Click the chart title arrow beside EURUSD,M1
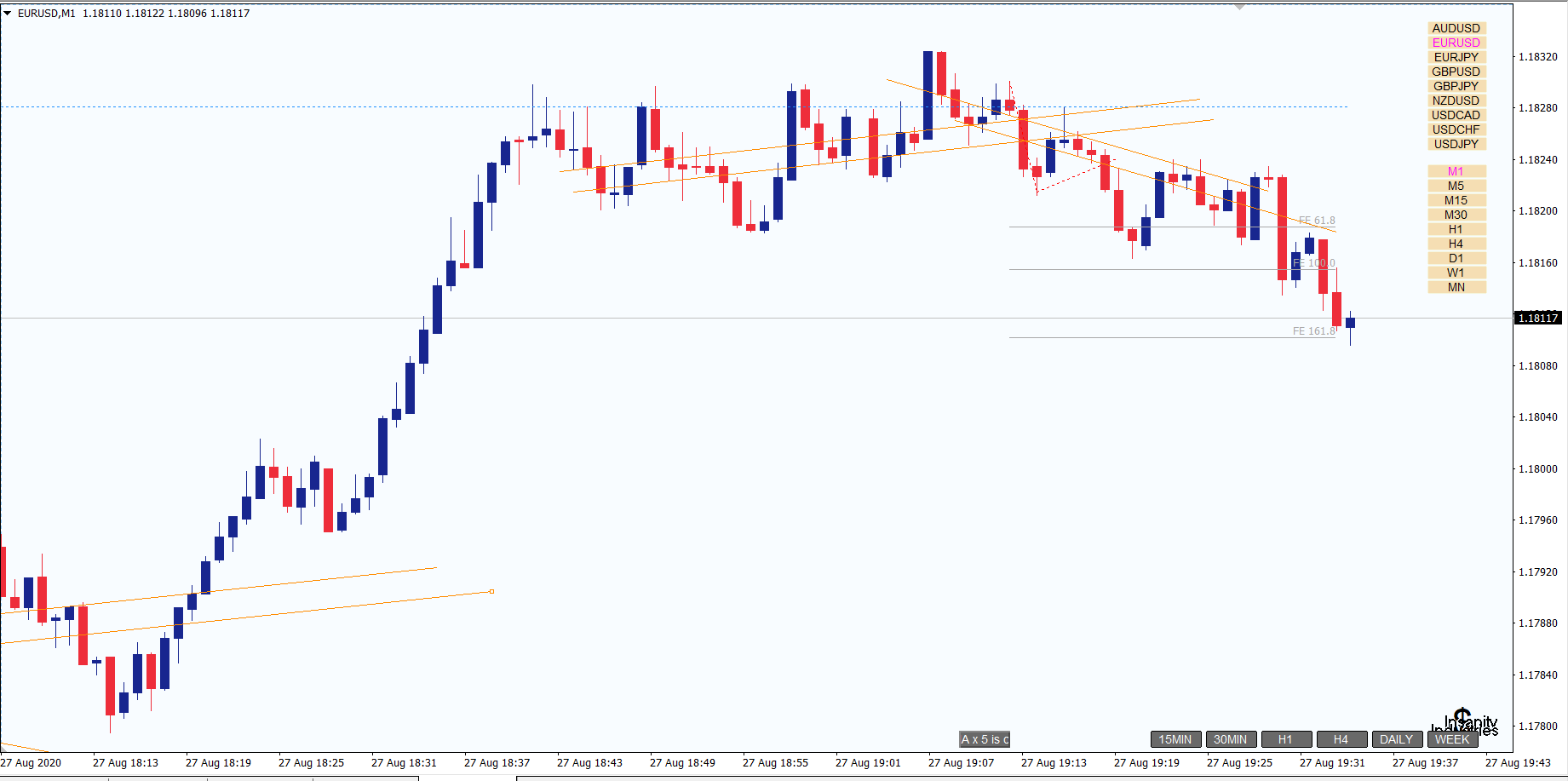Screen dimensions: 1568x781 click(8, 14)
